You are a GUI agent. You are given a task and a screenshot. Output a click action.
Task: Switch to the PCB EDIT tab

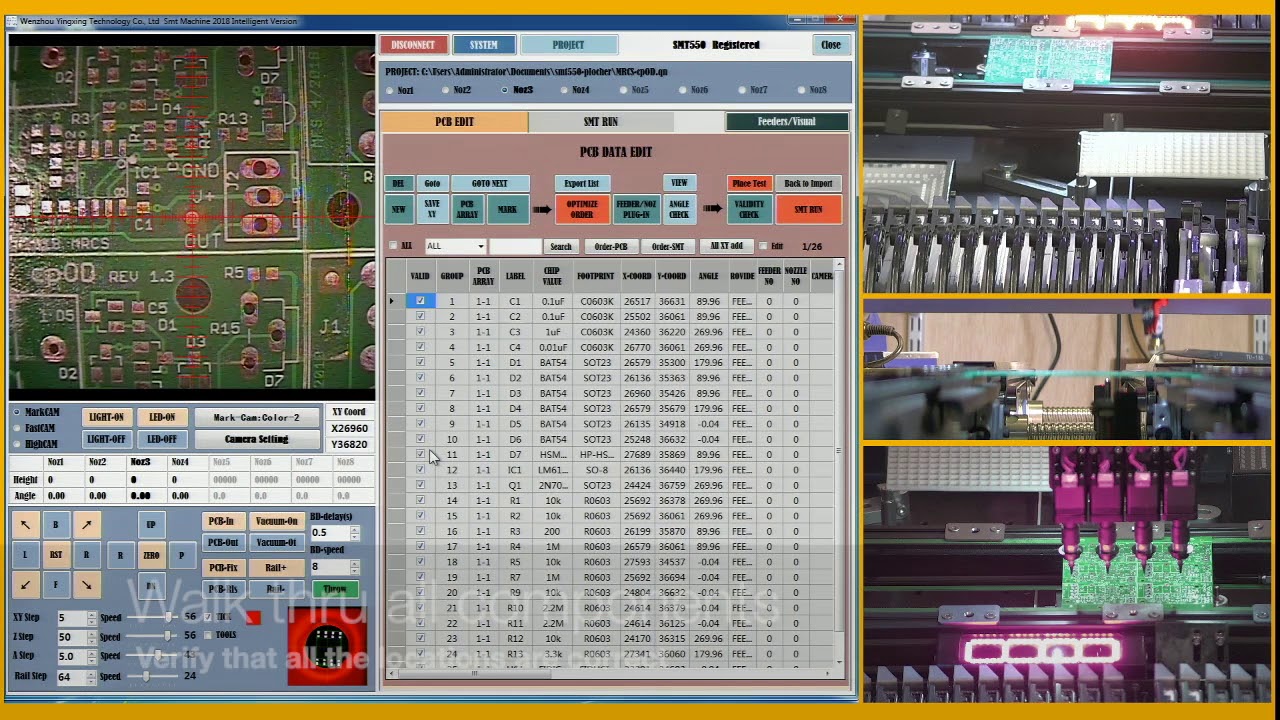454,122
